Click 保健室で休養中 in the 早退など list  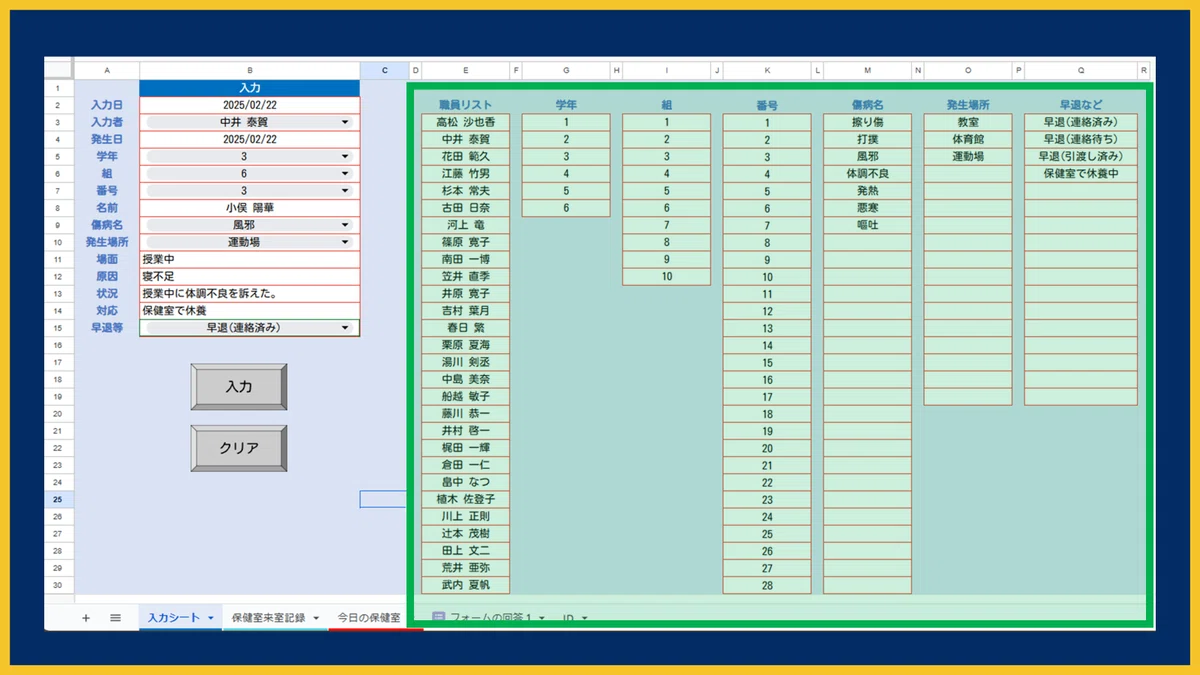pos(1081,173)
